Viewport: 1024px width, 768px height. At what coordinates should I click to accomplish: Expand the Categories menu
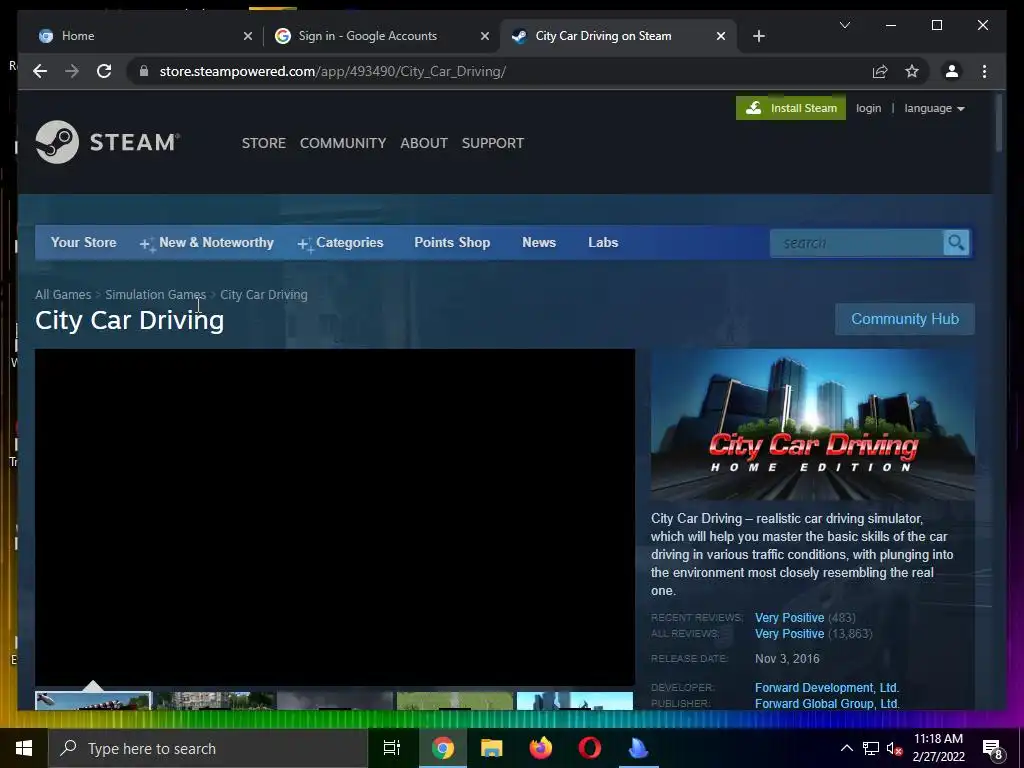tap(340, 243)
